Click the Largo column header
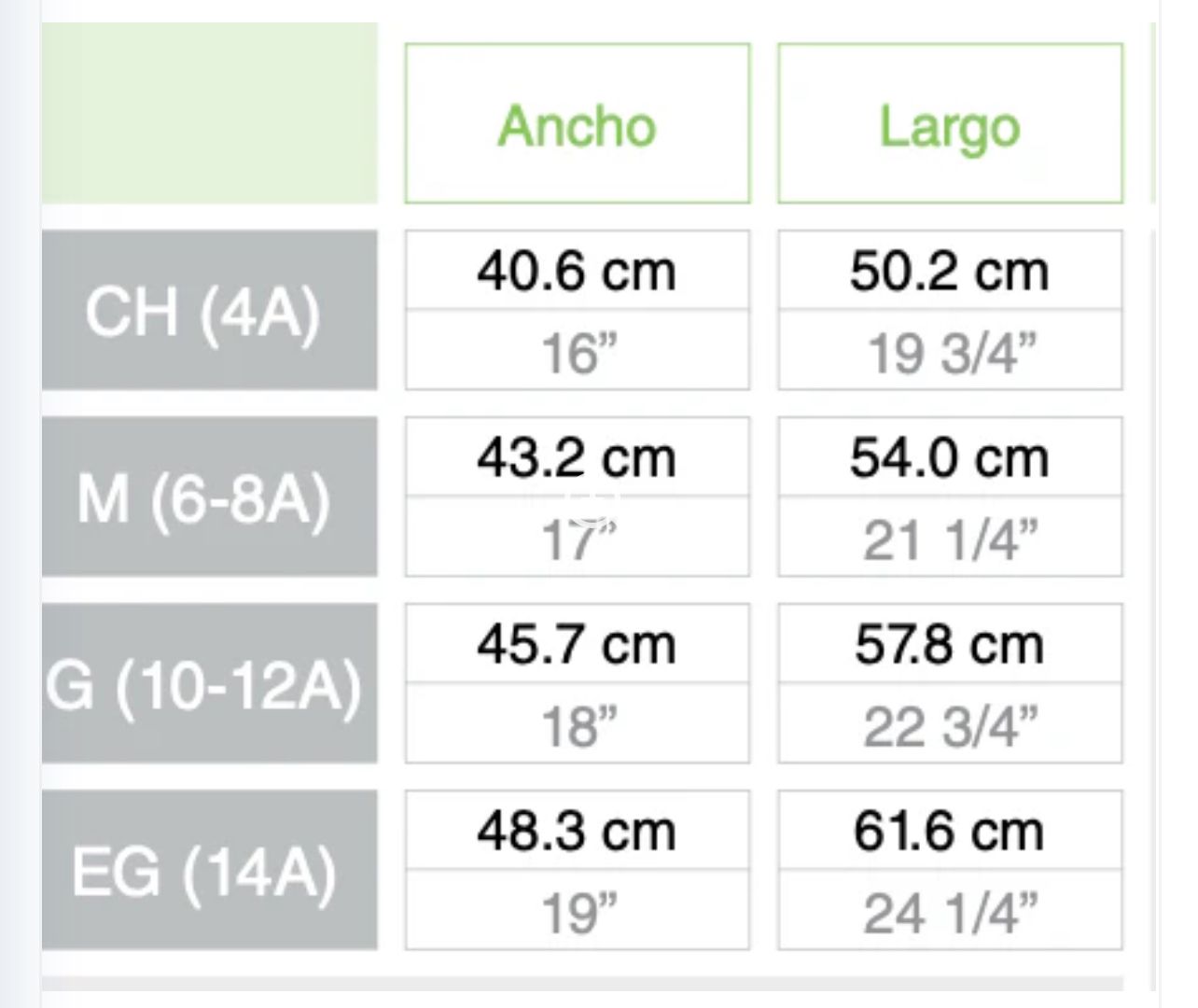1198x1008 pixels. (950, 124)
